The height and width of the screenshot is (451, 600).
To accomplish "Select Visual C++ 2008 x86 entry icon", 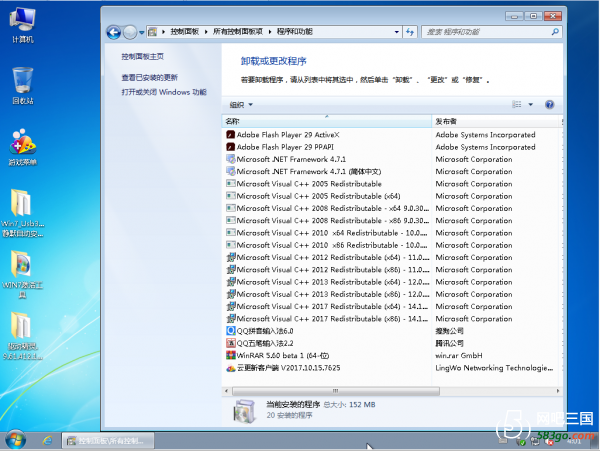I will point(230,220).
